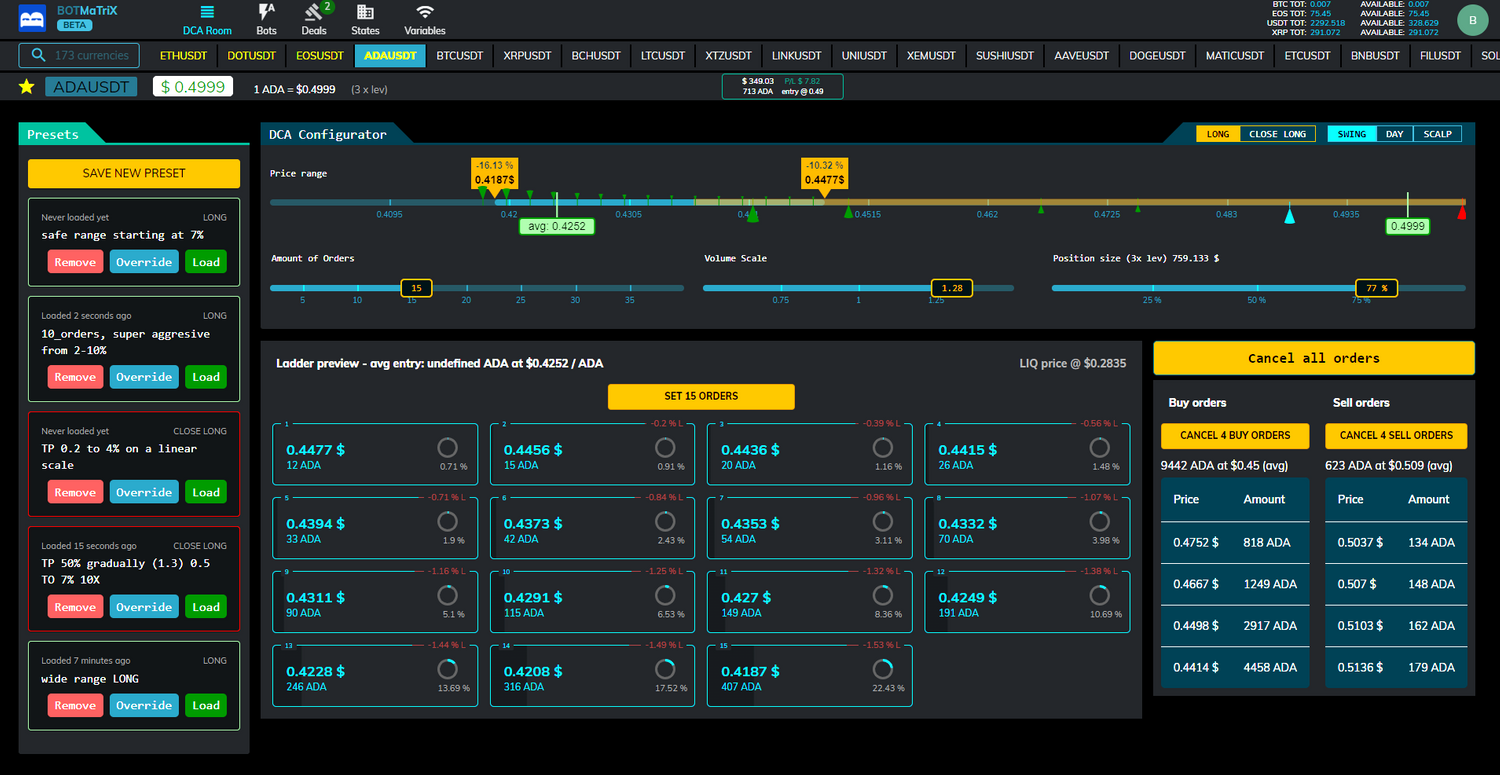This screenshot has height=775, width=1500.
Task: Select the BTCUSDT pair tab
Action: pyautogui.click(x=460, y=56)
